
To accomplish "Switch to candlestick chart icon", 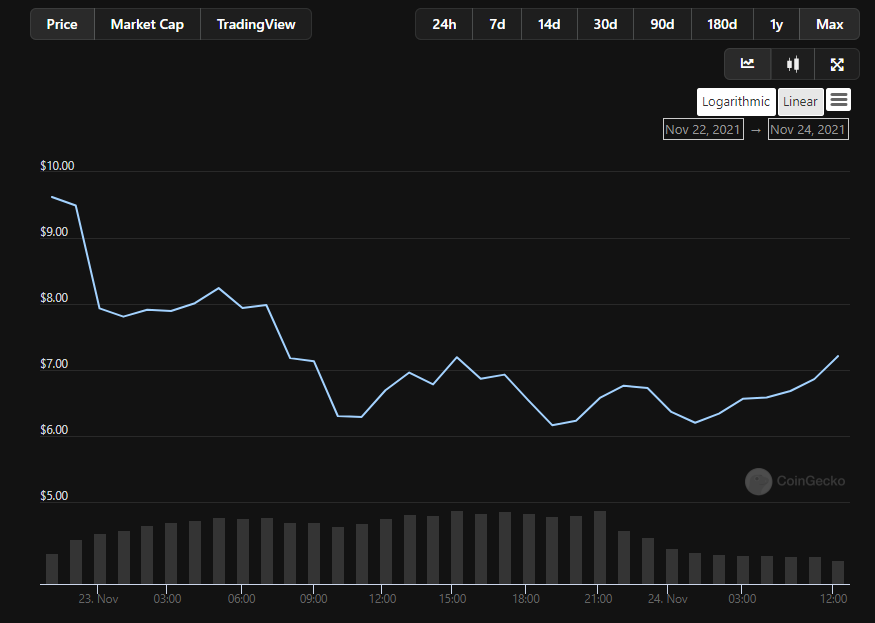I will click(x=793, y=64).
